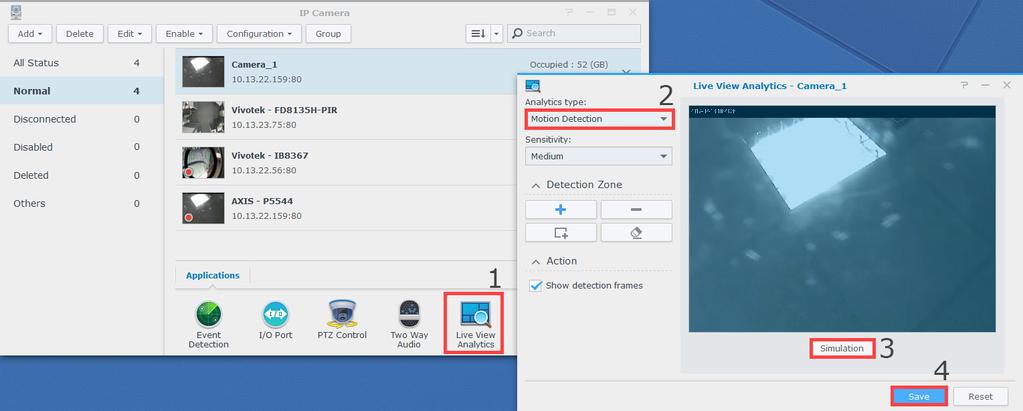Screen dimensions: 1023x411
Task: Click the Delete button
Action: (80, 34)
